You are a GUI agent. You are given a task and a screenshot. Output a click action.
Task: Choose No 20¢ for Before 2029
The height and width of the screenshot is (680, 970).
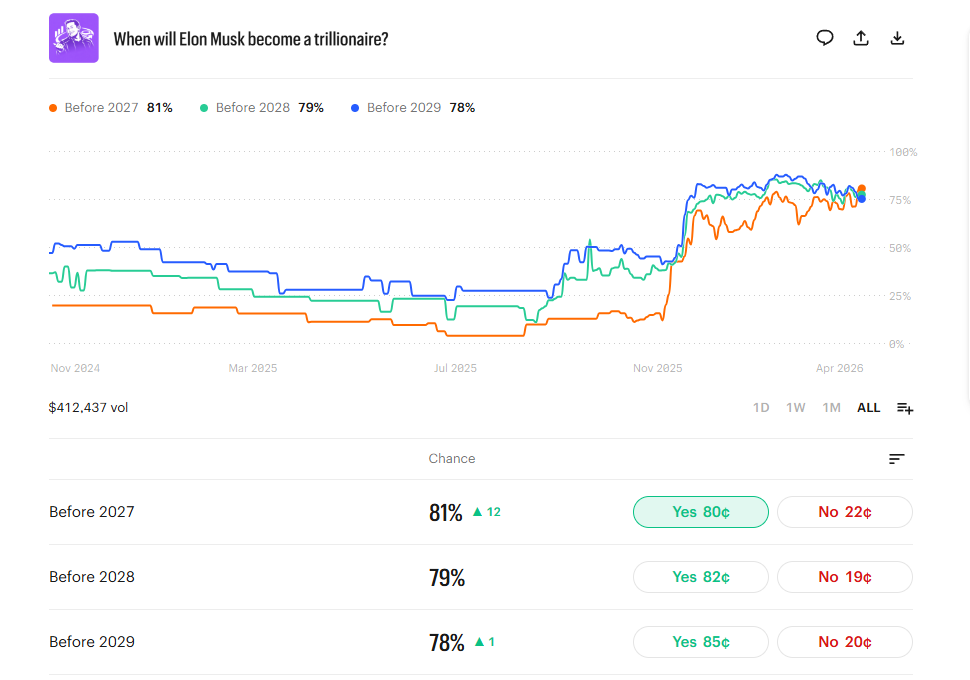844,642
